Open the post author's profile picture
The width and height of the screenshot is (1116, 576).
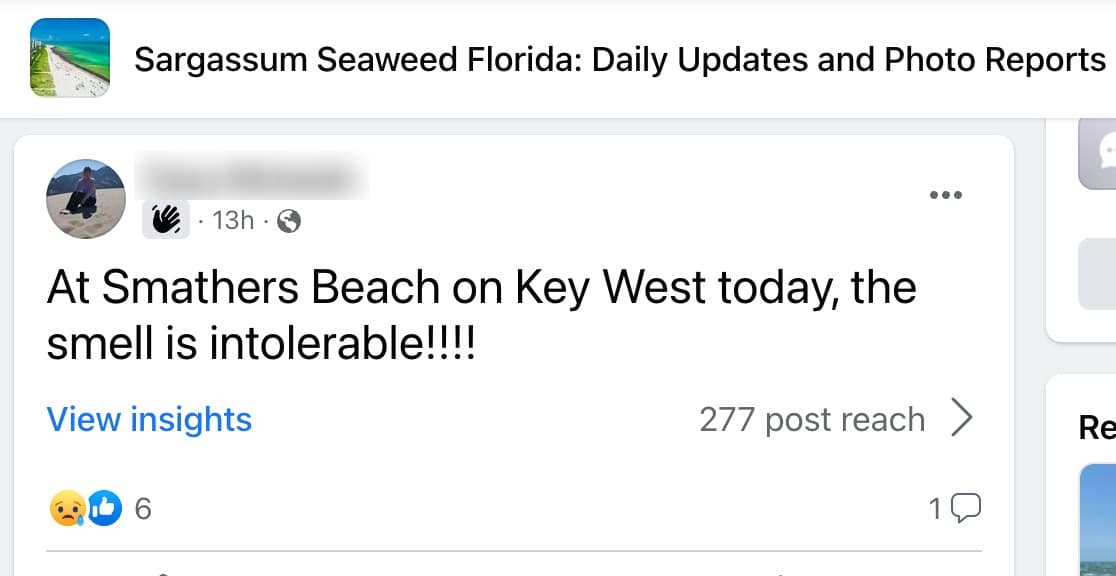tap(86, 199)
